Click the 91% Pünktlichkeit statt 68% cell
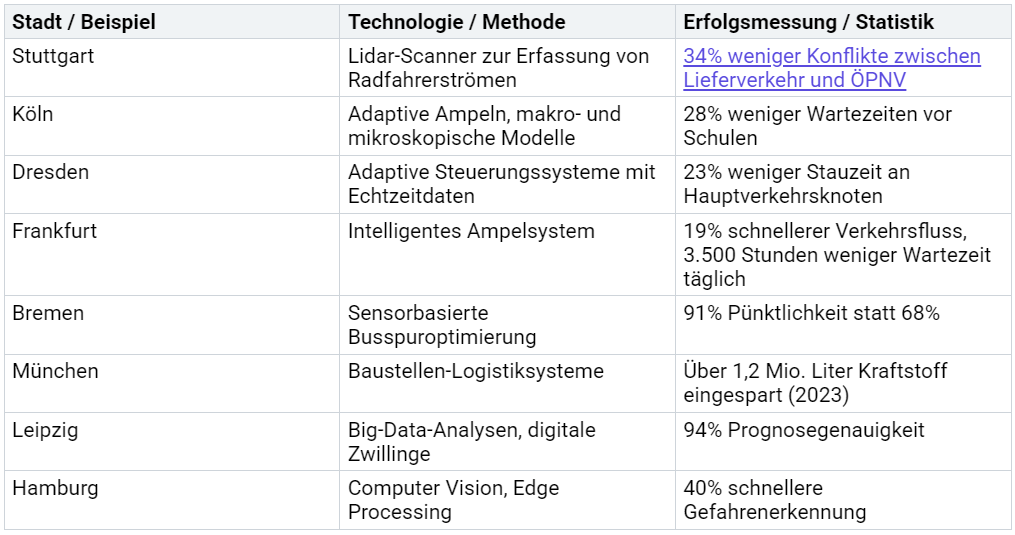This screenshot has width=1015, height=535. click(x=812, y=313)
